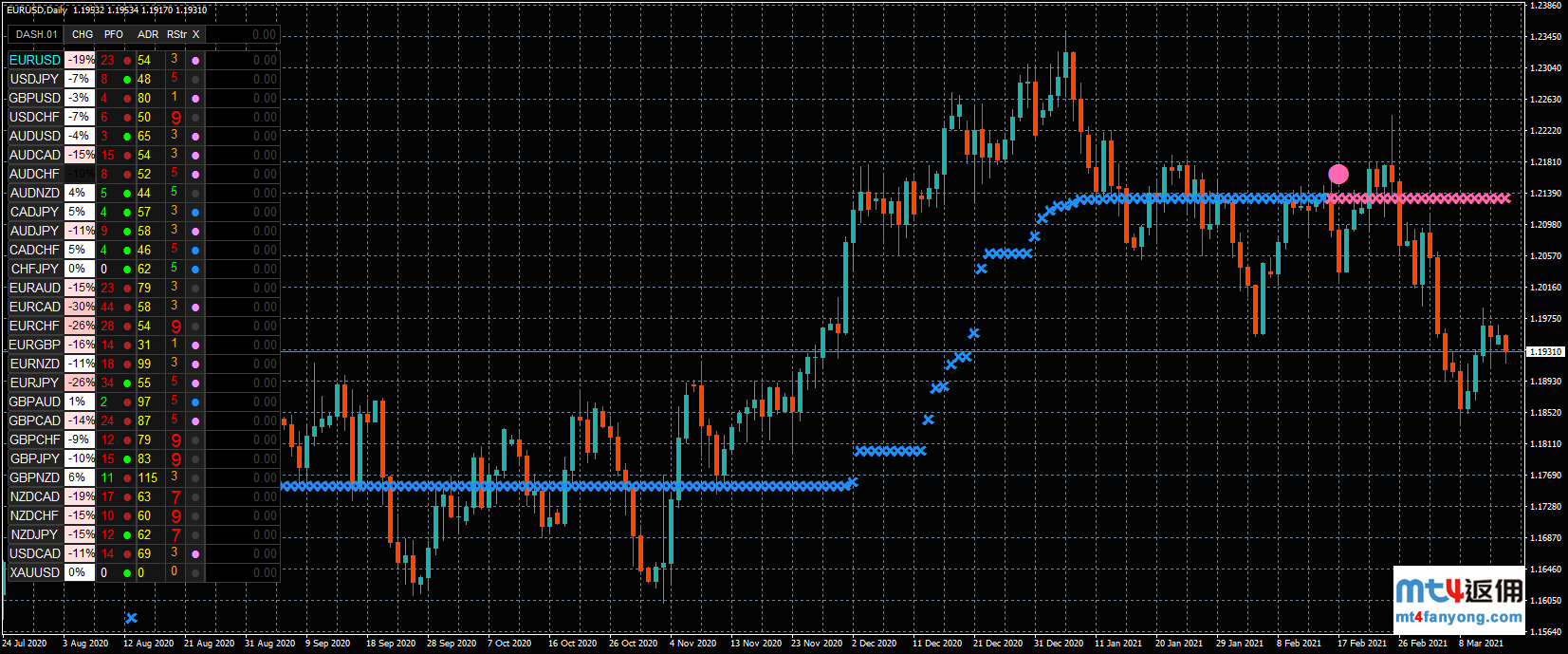This screenshot has width=1568, height=654.
Task: Click the ADR column header
Action: tap(148, 34)
